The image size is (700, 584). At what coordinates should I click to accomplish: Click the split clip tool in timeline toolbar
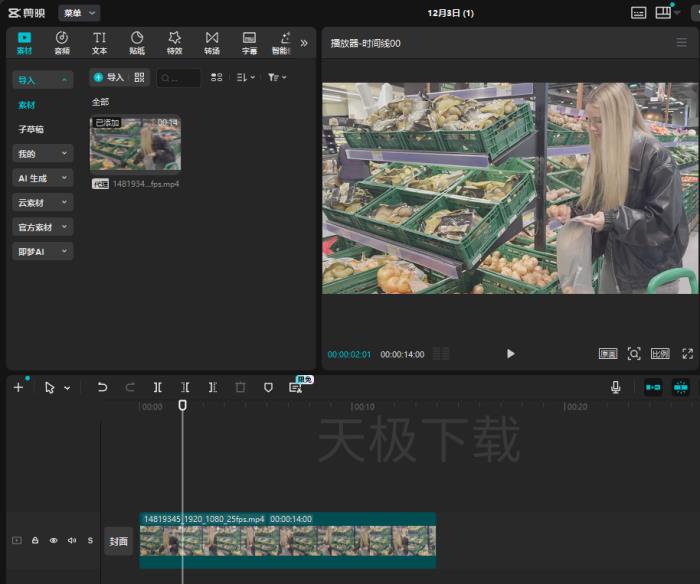click(x=157, y=387)
